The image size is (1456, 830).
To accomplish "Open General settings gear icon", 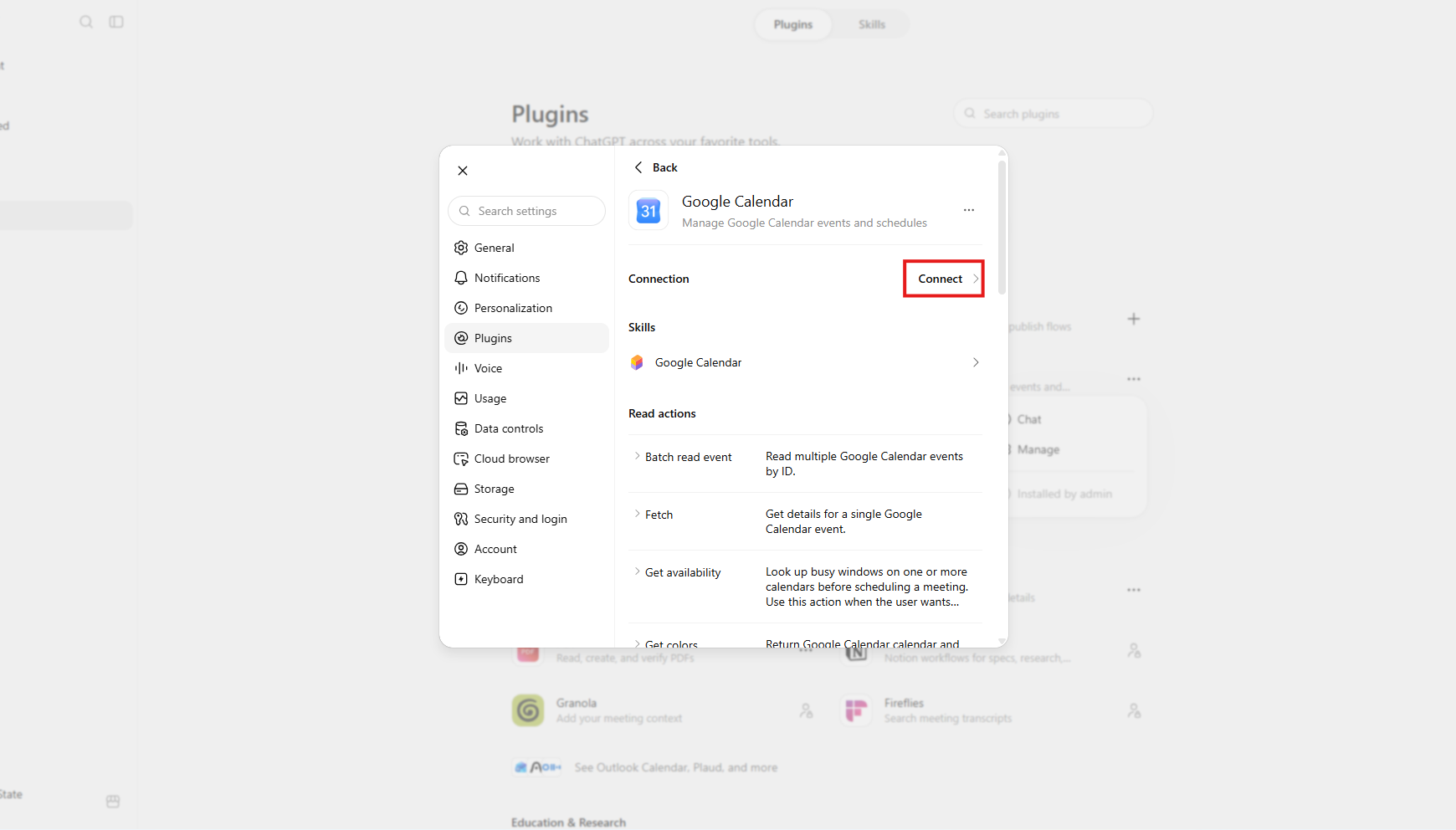I will 461,248.
